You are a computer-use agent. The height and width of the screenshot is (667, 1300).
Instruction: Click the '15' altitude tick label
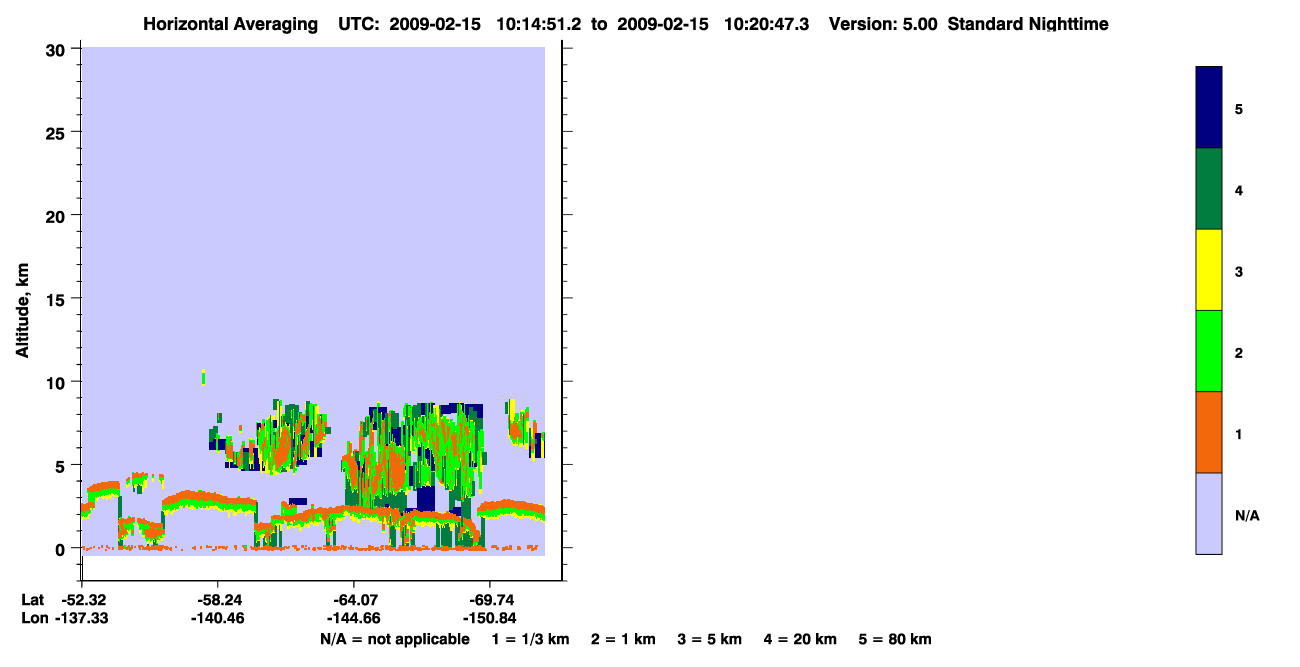click(58, 299)
